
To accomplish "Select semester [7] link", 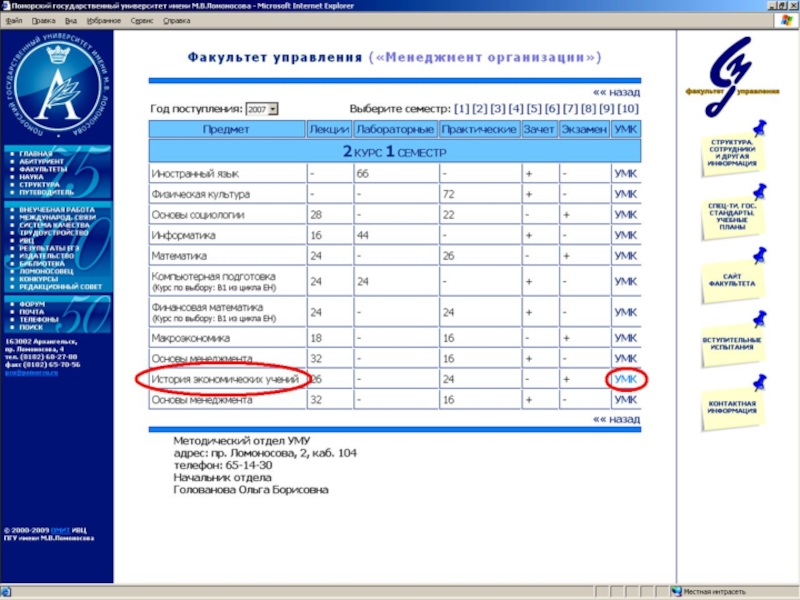I will 570,109.
